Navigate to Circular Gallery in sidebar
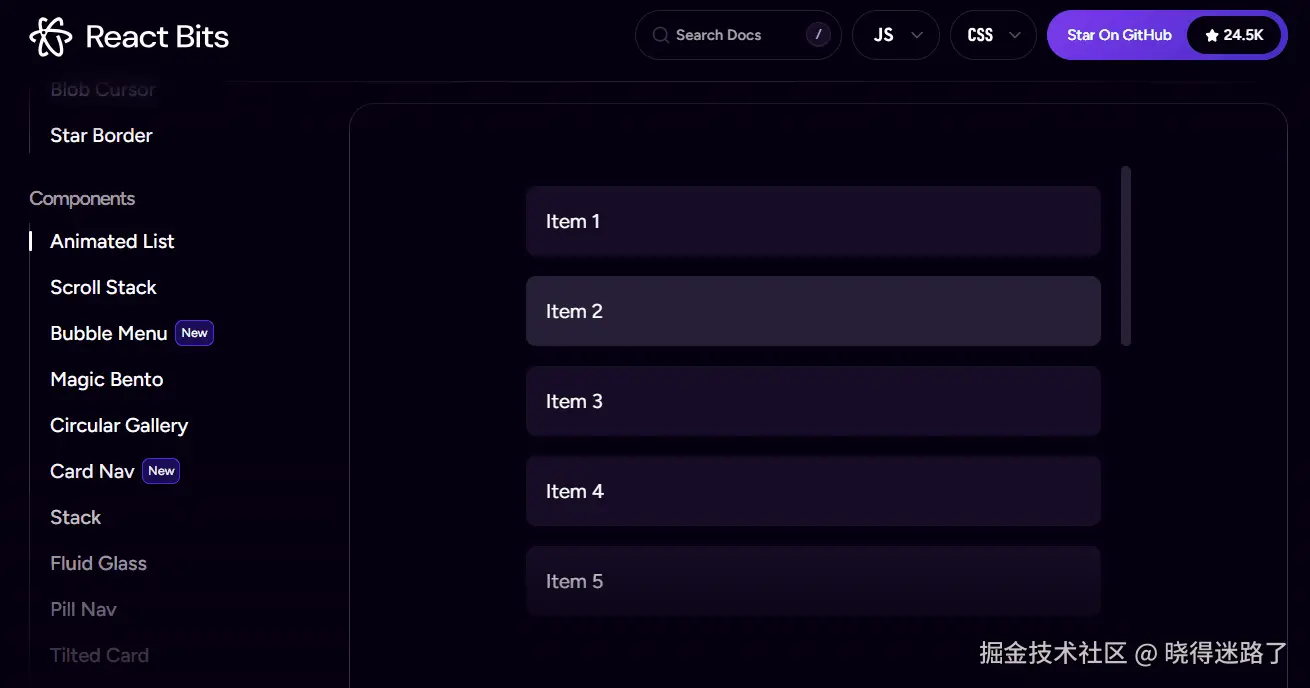The width and height of the screenshot is (1310, 688). 119,425
